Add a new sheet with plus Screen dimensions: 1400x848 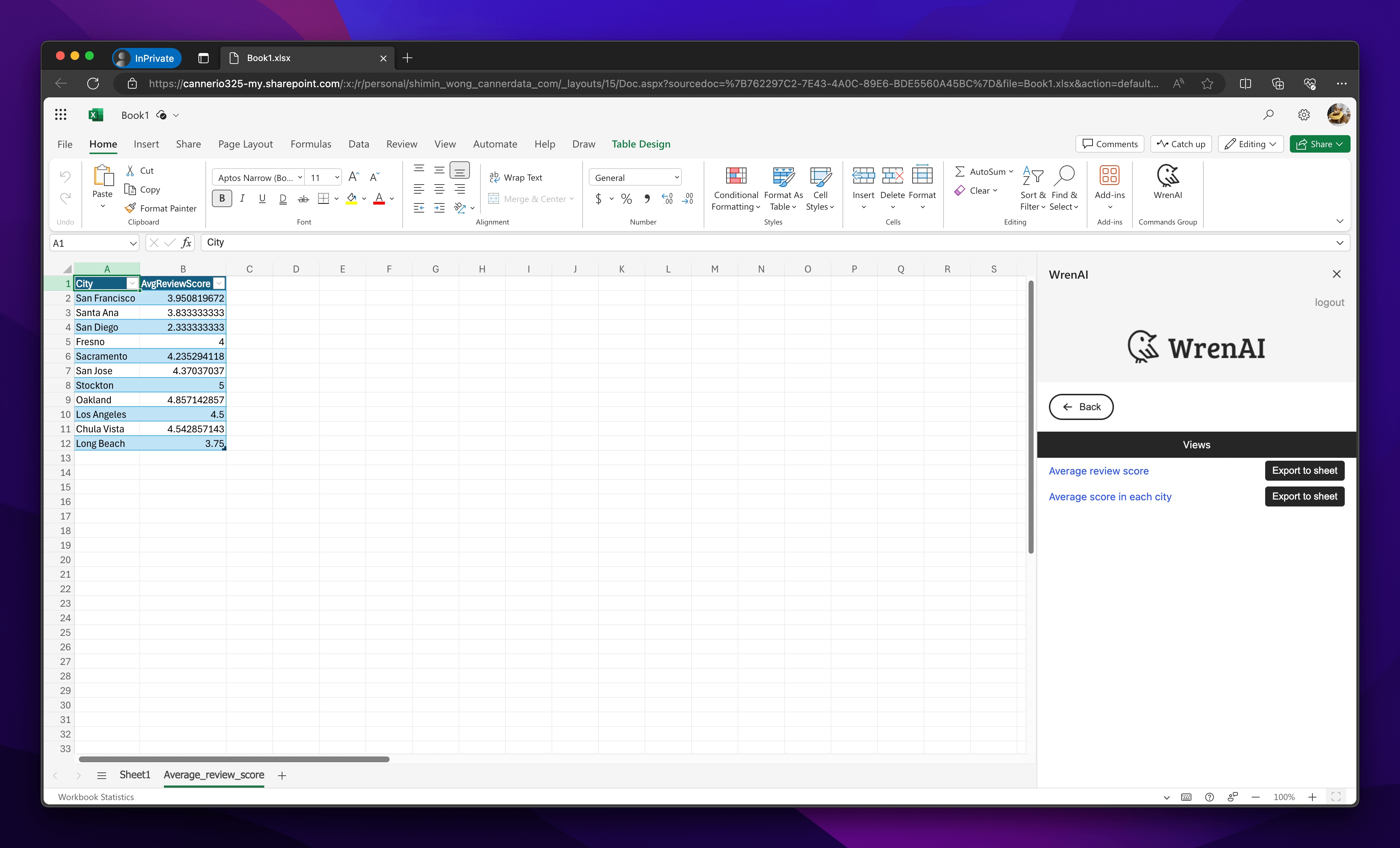(x=282, y=775)
